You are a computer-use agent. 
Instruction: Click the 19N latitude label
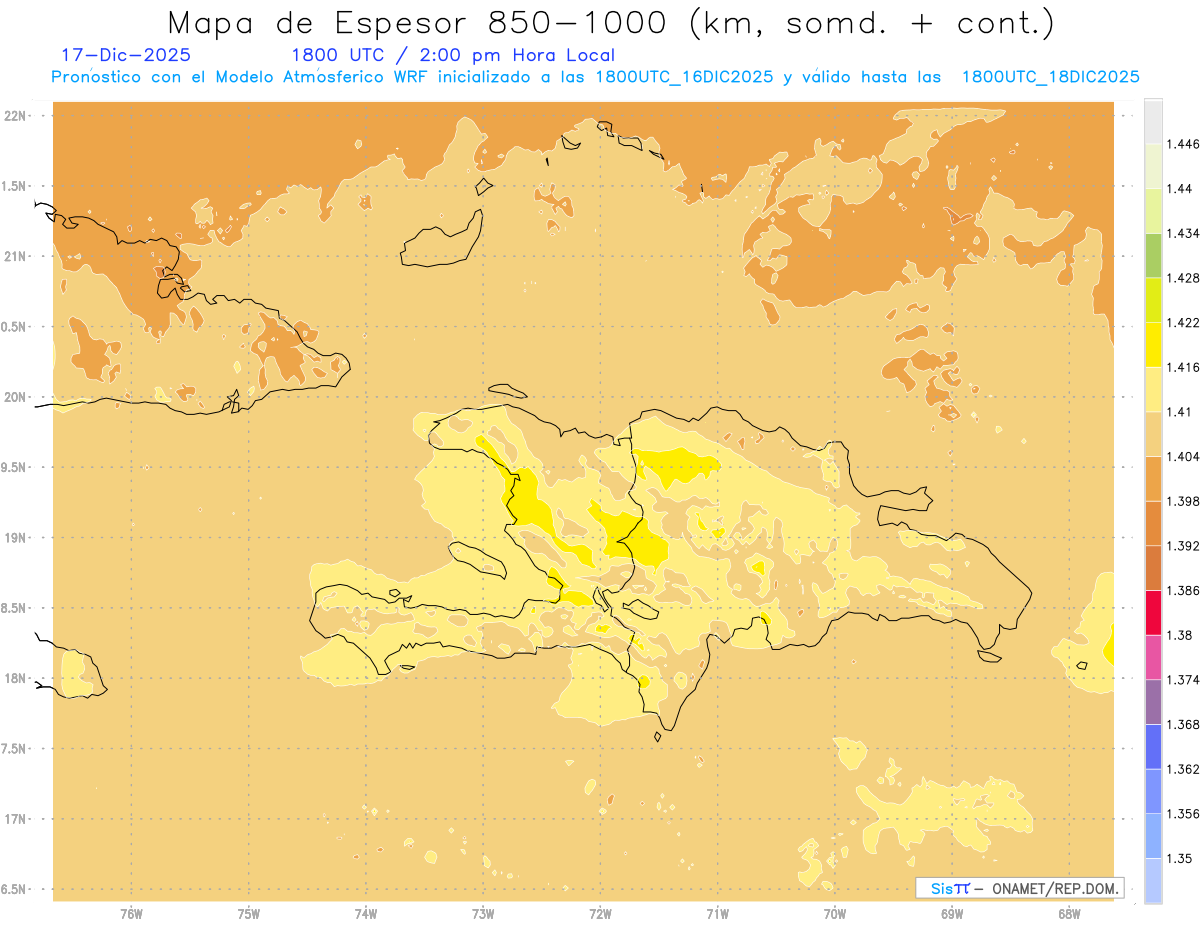coord(15,538)
